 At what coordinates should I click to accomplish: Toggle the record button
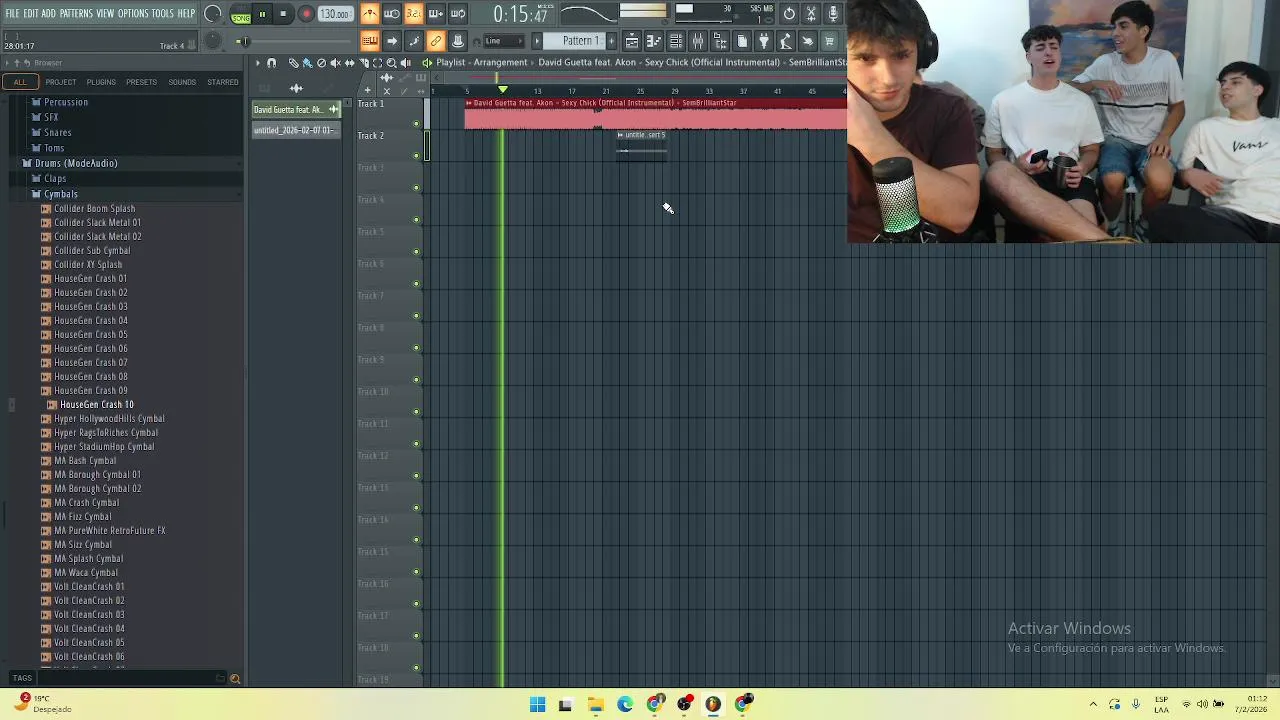click(x=306, y=14)
